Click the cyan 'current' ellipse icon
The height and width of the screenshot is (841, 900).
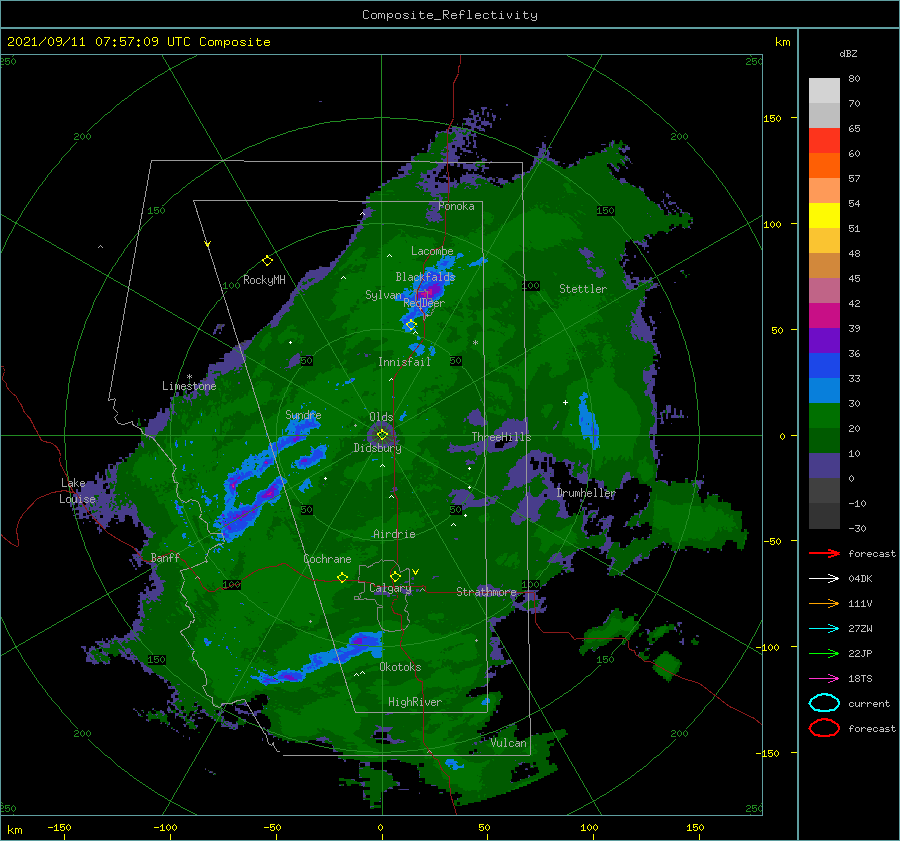[824, 703]
